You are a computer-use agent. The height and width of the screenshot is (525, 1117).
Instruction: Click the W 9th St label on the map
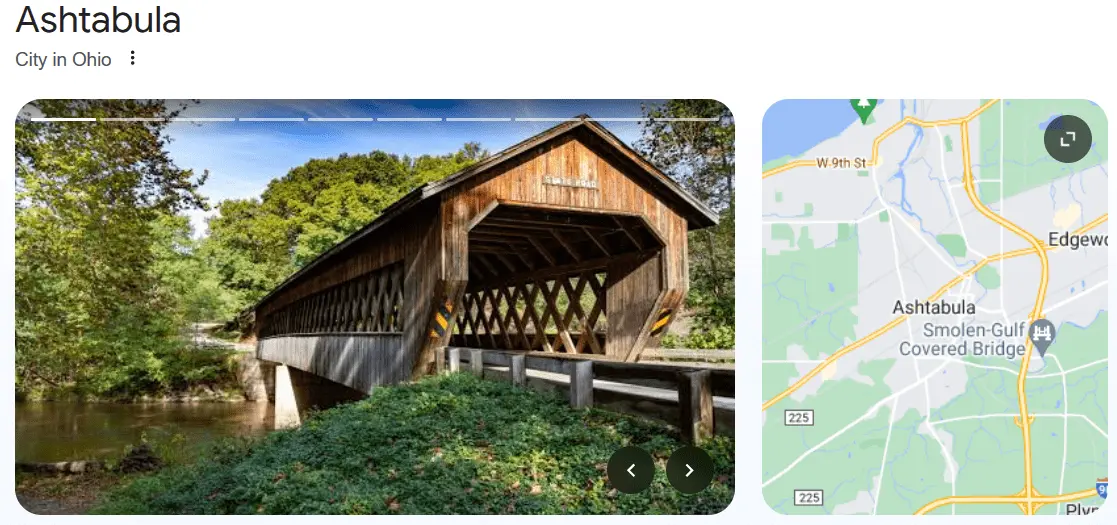[x=841, y=163]
